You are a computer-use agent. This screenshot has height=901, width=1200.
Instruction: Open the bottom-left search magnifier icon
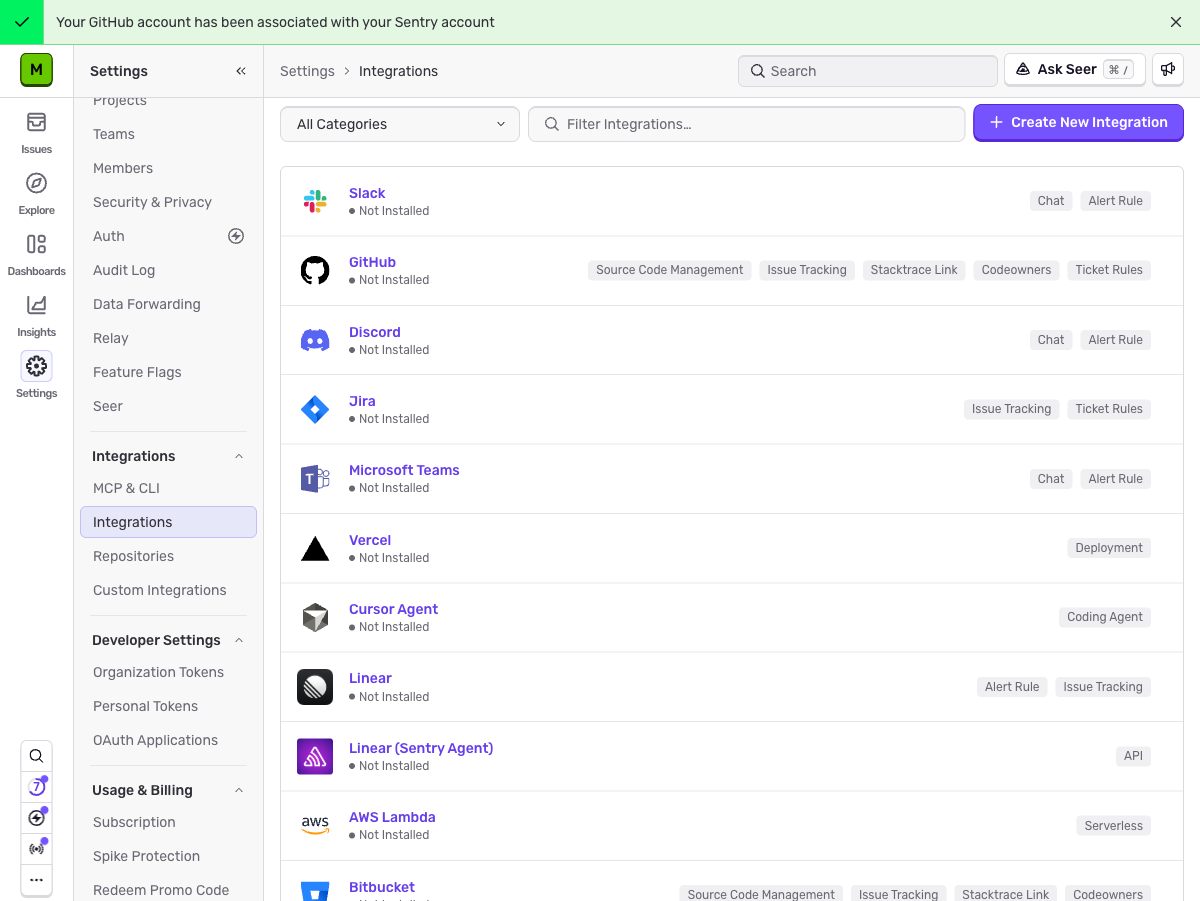click(36, 756)
